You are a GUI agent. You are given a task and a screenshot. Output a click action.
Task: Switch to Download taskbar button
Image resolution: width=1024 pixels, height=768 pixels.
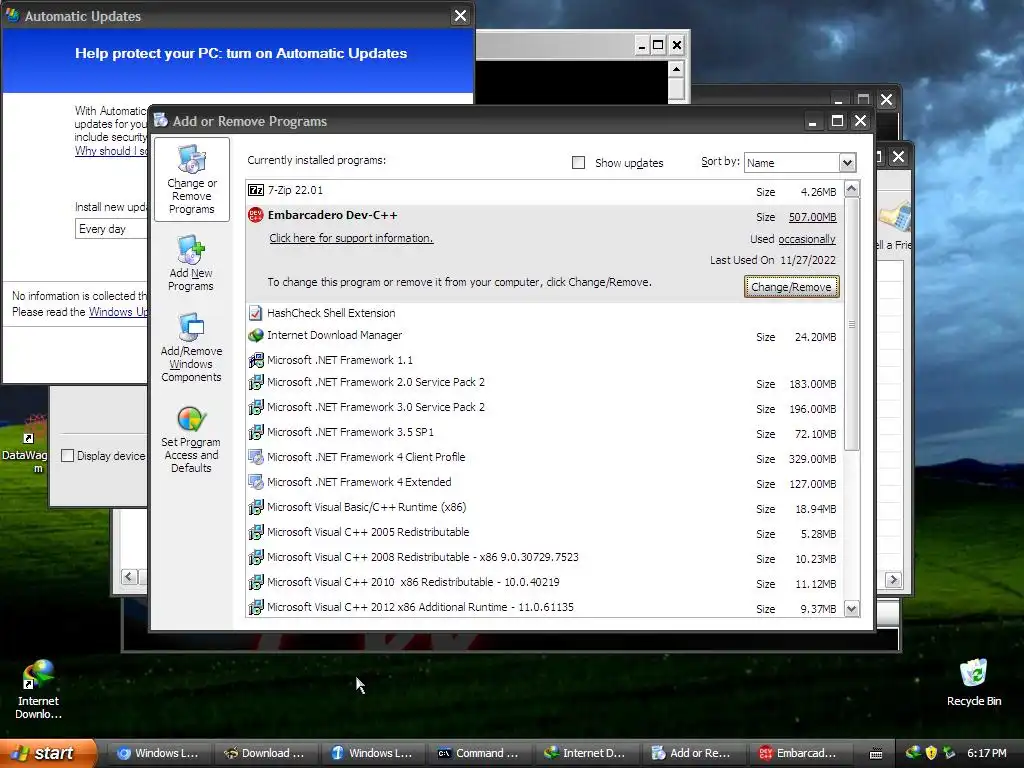[x=265, y=753]
